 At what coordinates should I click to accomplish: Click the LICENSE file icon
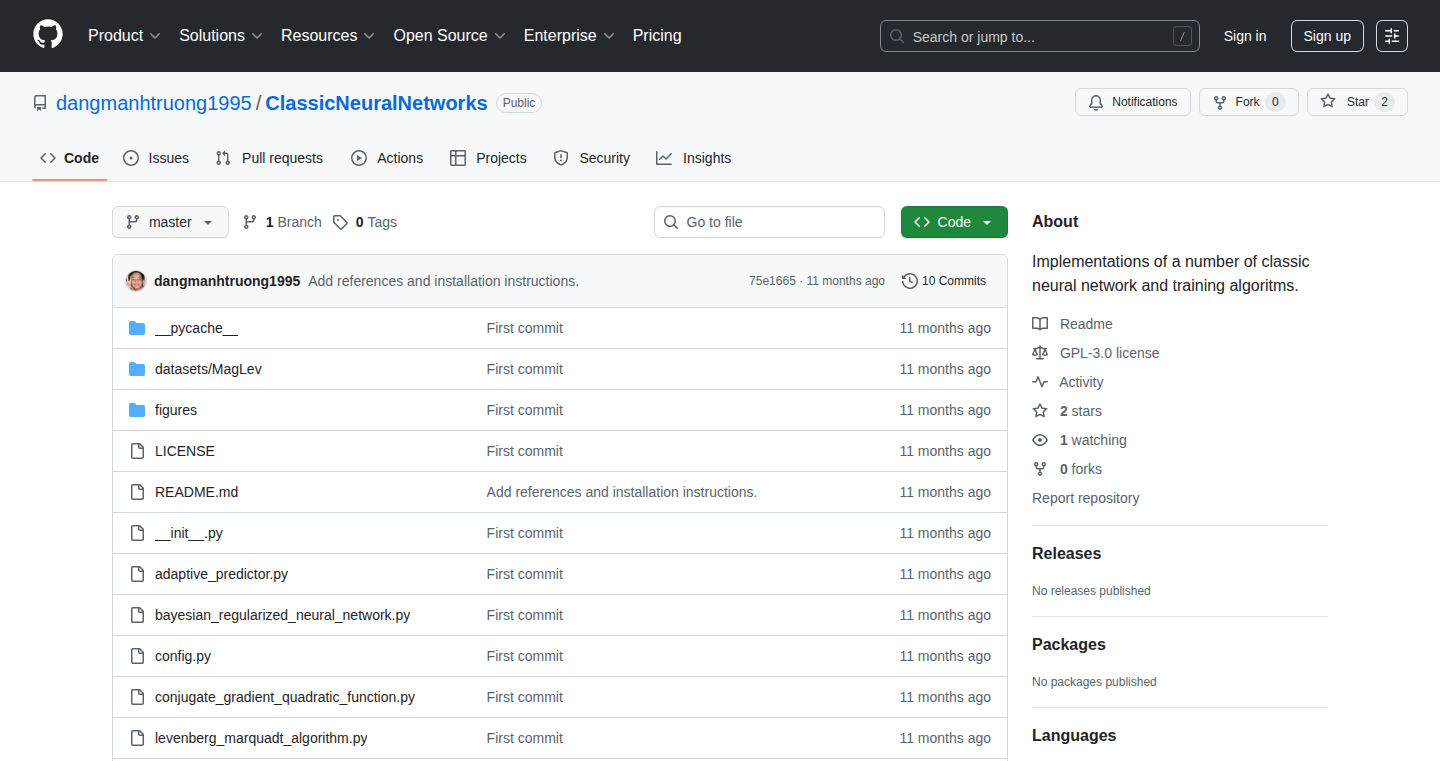pyautogui.click(x=137, y=451)
